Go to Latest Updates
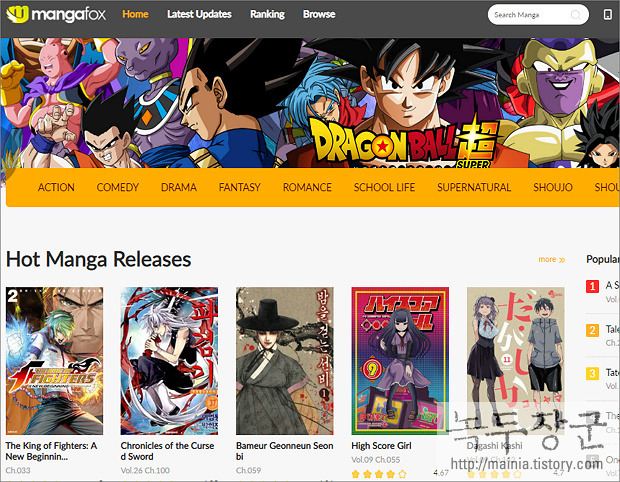The width and height of the screenshot is (620, 482). pyautogui.click(x=199, y=14)
